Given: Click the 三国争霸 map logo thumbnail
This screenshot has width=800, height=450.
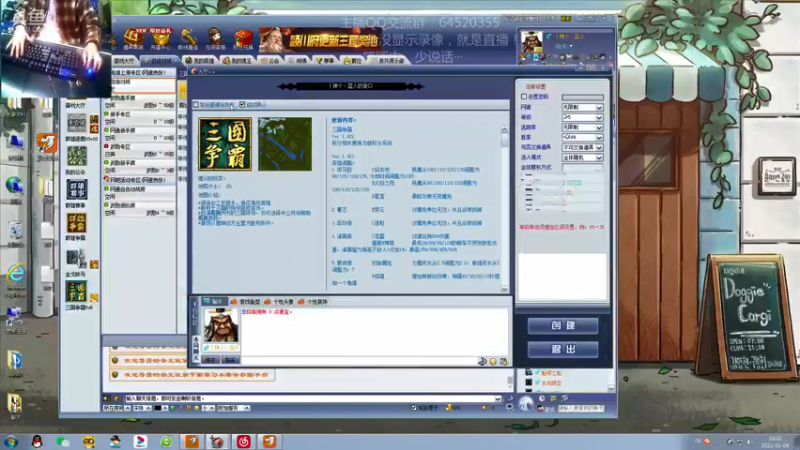Looking at the screenshot, I should 225,144.
